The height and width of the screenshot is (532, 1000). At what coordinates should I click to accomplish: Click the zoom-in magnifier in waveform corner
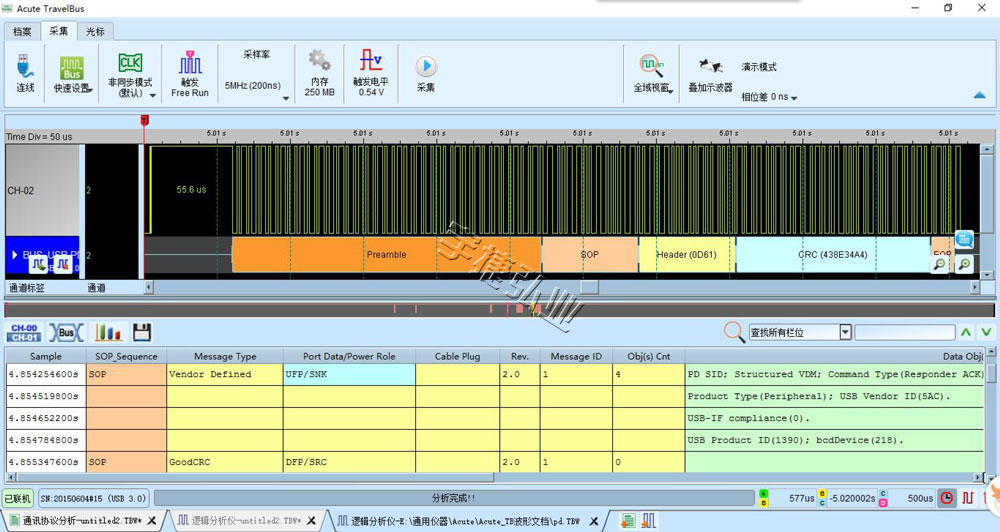(x=964, y=263)
